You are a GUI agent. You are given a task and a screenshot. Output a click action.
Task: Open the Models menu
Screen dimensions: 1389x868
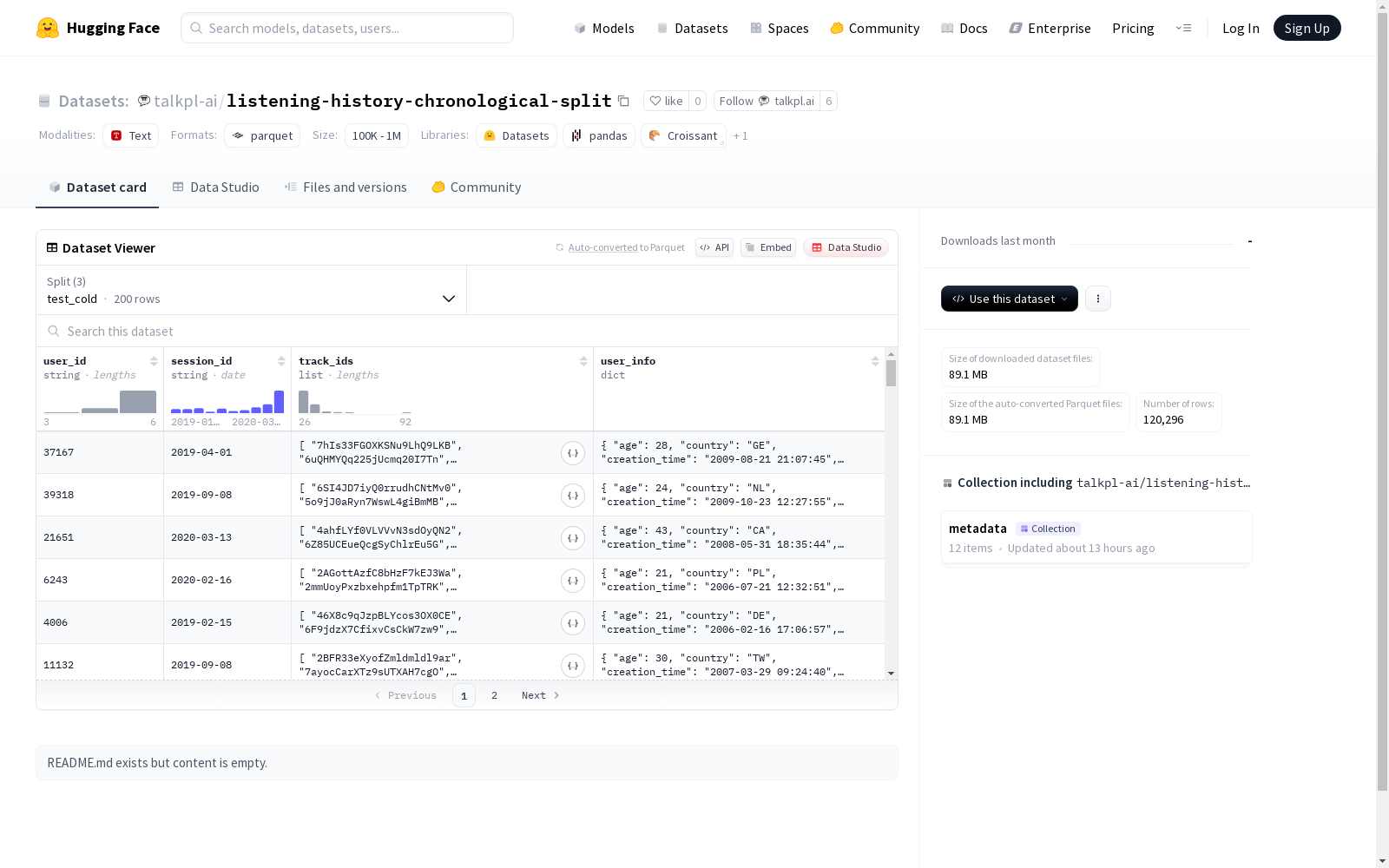604,28
